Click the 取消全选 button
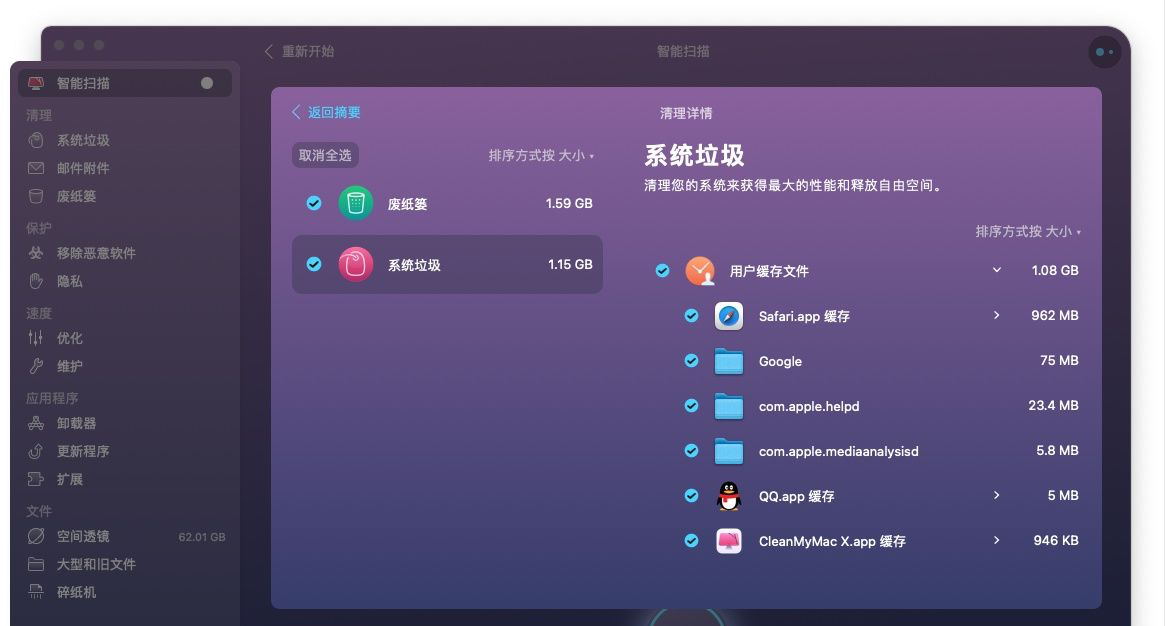The image size is (1165, 626). (x=325, y=155)
